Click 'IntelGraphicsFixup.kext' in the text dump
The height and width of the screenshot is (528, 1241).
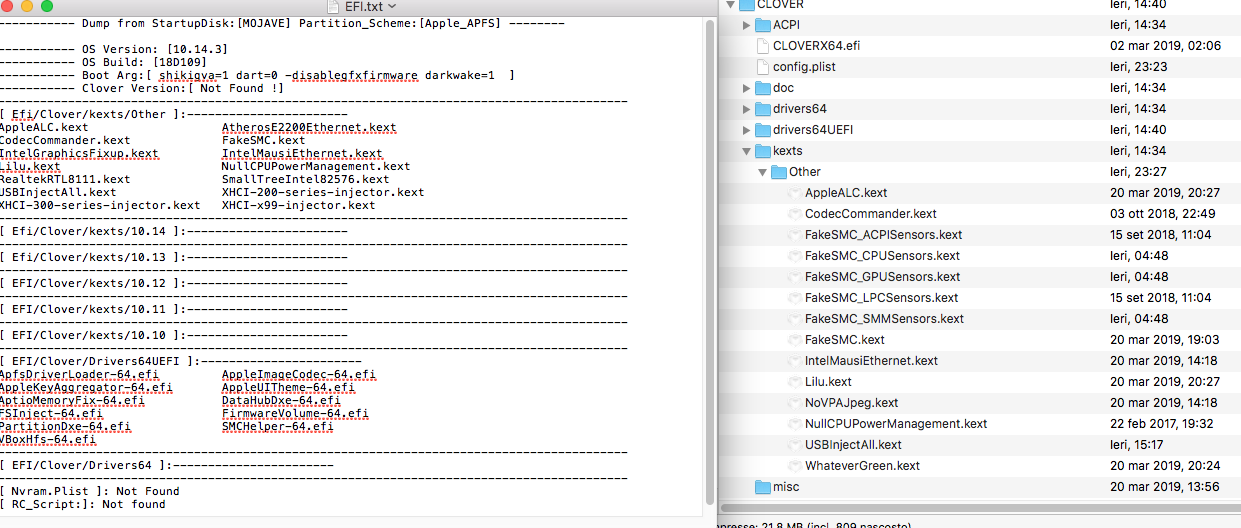pyautogui.click(x=79, y=154)
